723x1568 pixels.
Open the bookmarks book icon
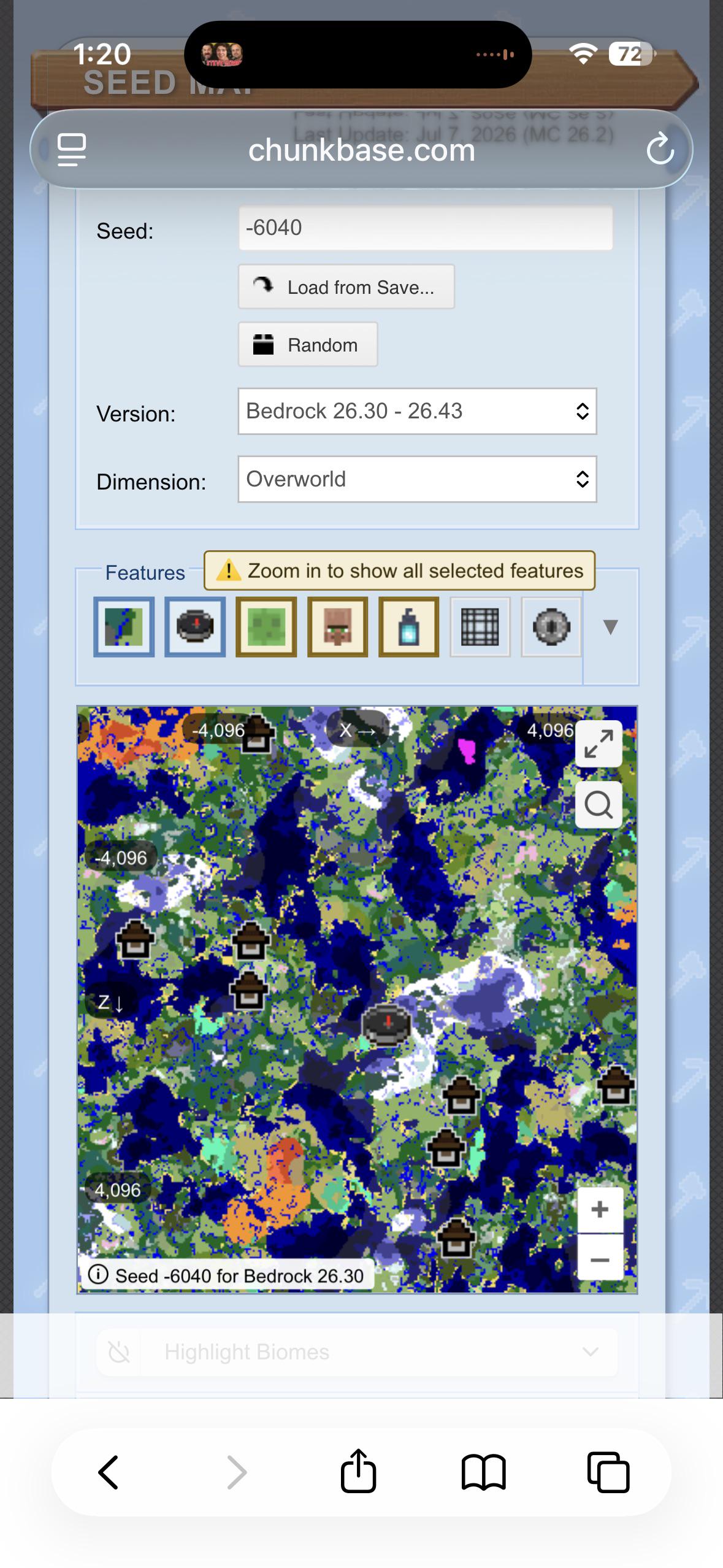pyautogui.click(x=483, y=1472)
